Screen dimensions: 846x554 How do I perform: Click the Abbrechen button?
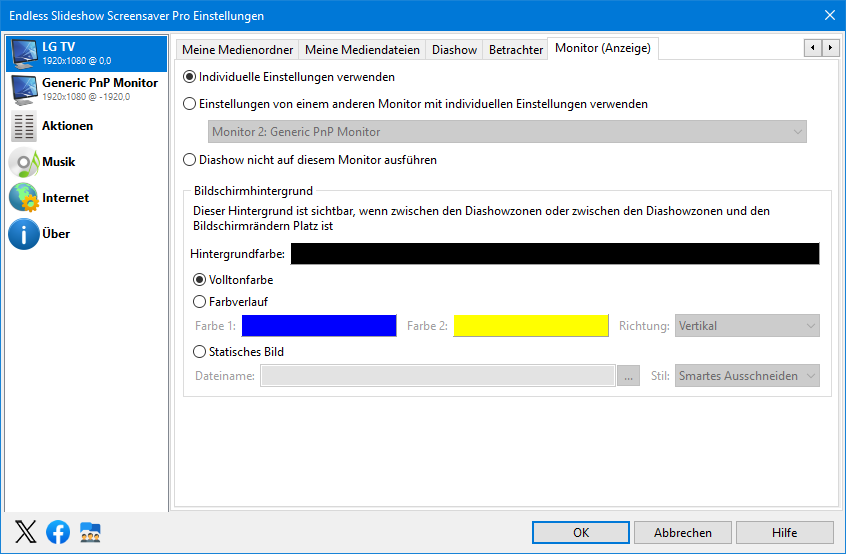click(x=683, y=532)
